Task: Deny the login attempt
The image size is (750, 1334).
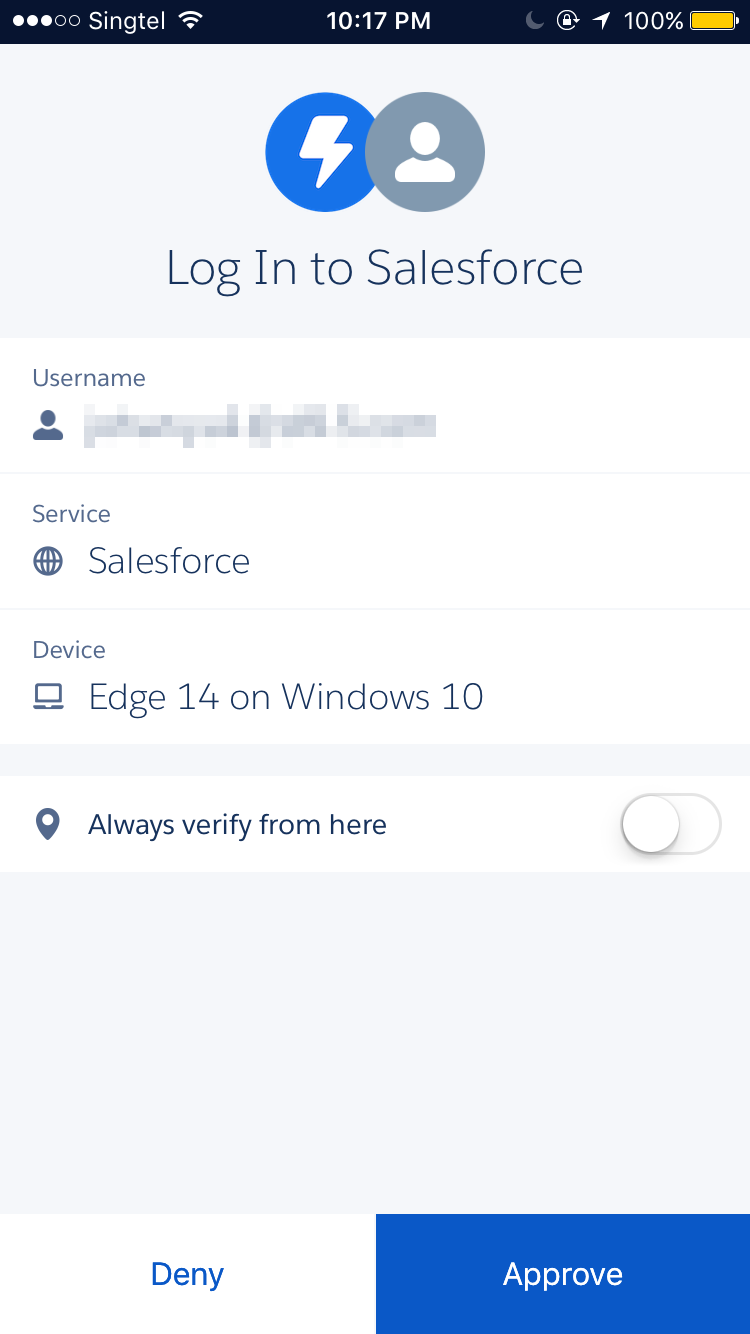Action: (186, 1273)
